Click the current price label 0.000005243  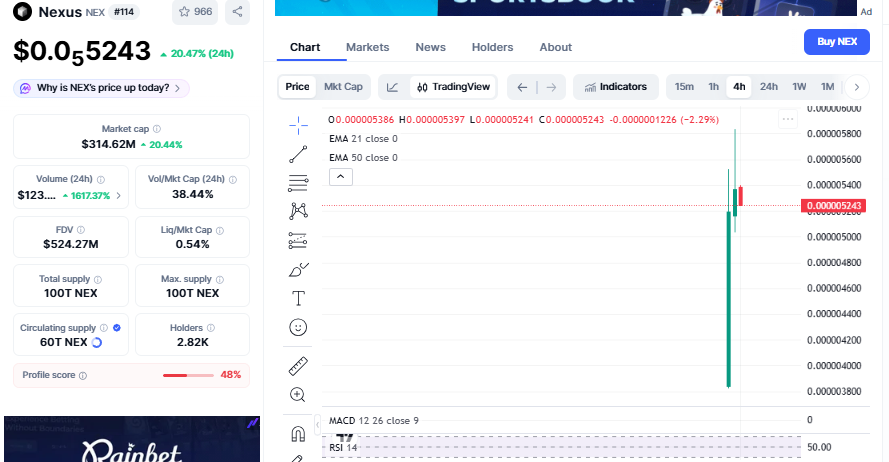click(x=833, y=206)
